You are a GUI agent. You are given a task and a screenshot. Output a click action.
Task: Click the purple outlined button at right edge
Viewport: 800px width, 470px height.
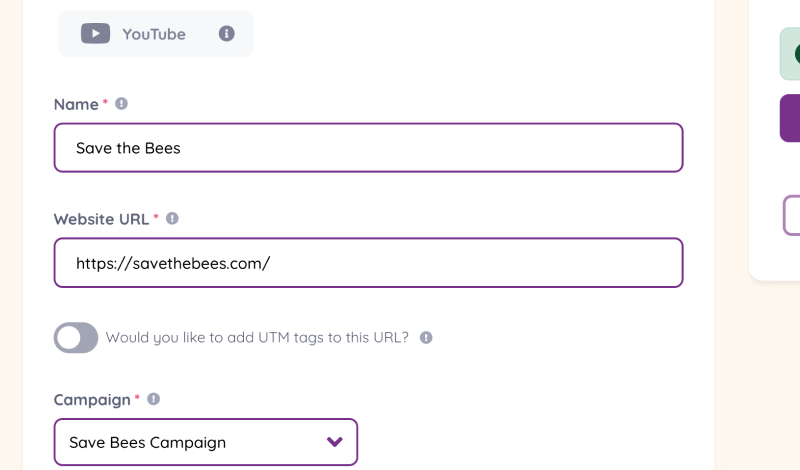pos(791,215)
